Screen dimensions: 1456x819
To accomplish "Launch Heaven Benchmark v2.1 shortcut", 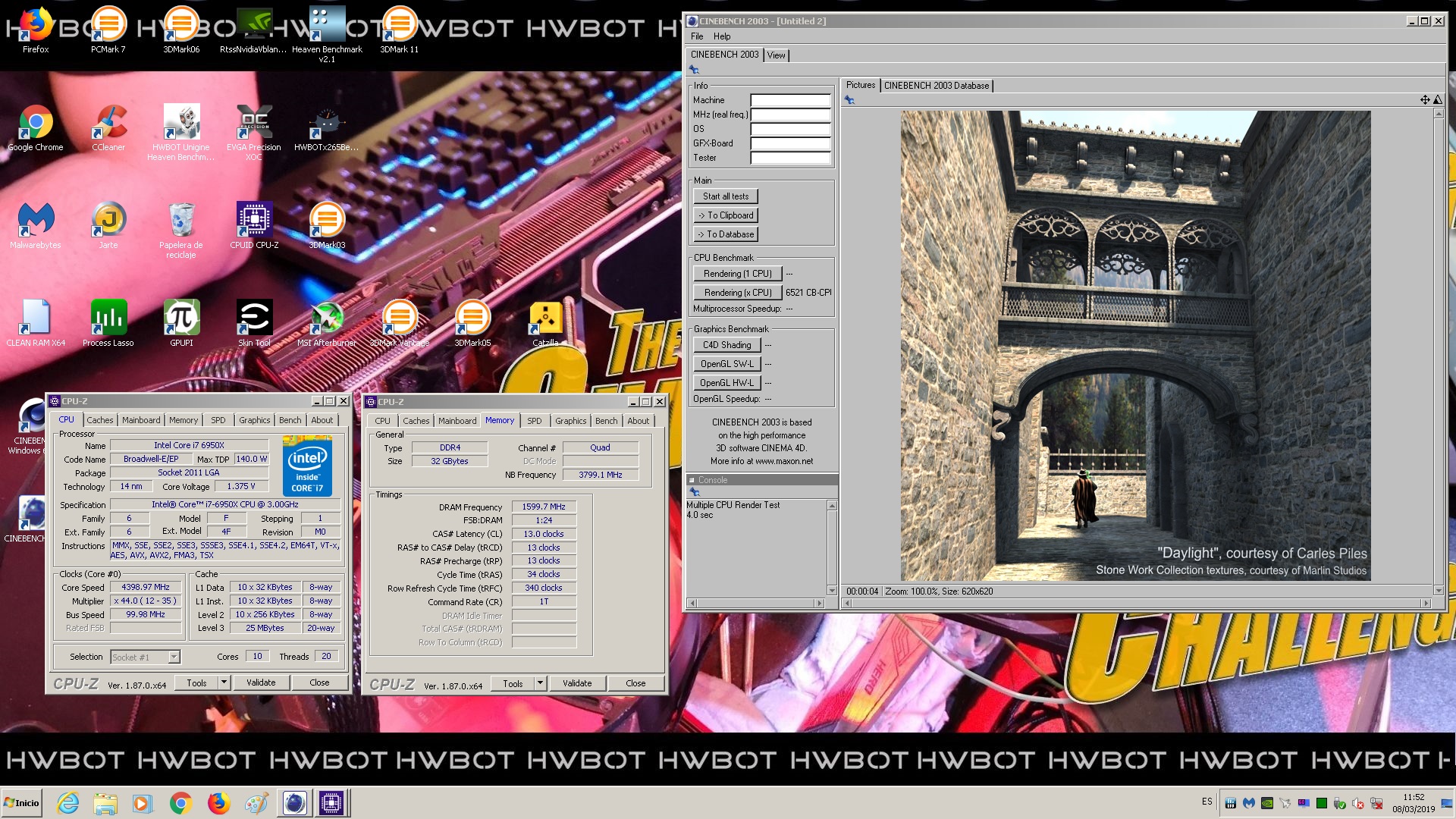I will (x=327, y=34).
